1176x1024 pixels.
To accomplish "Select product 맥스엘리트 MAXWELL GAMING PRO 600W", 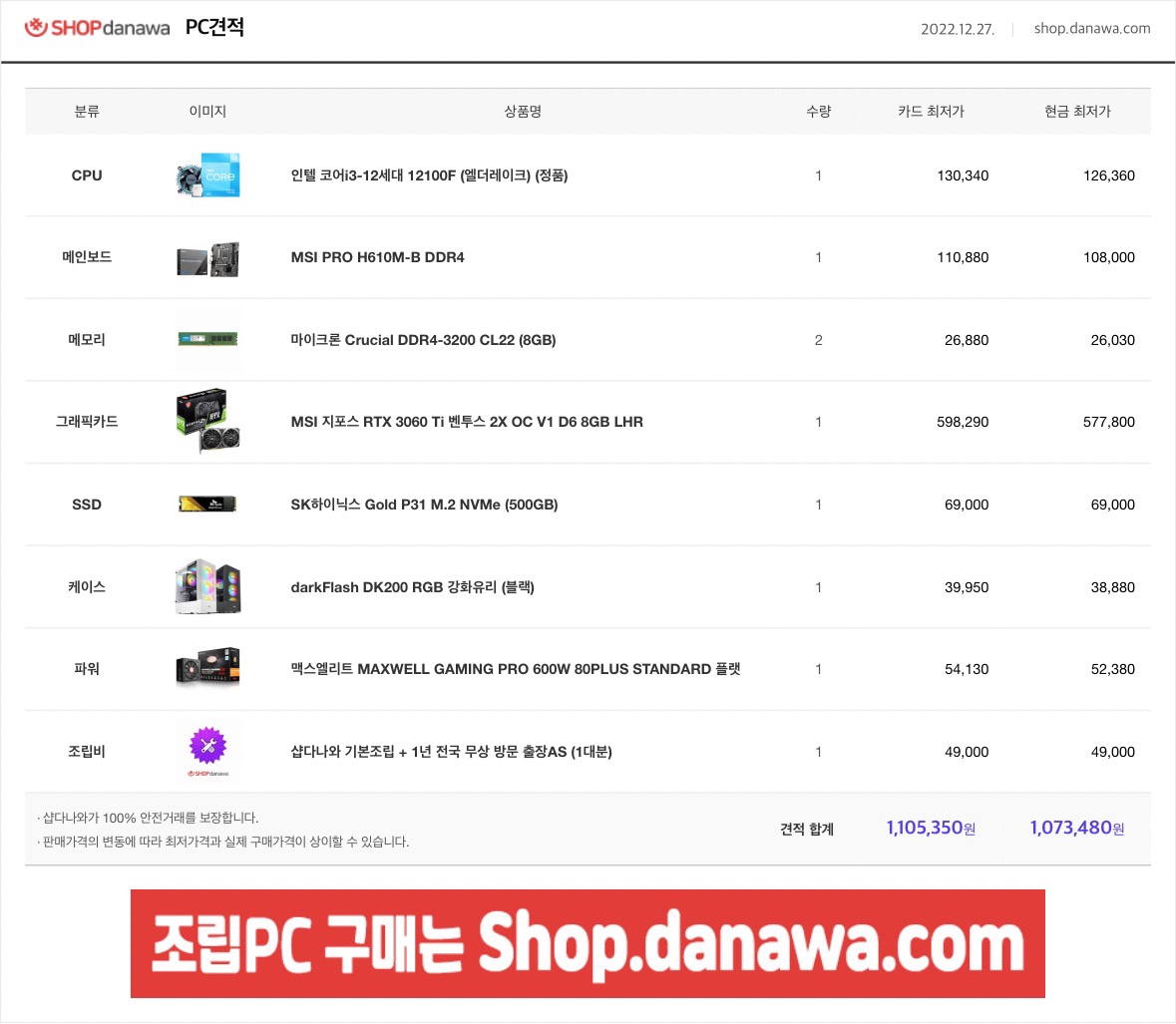I will pyautogui.click(x=516, y=669).
